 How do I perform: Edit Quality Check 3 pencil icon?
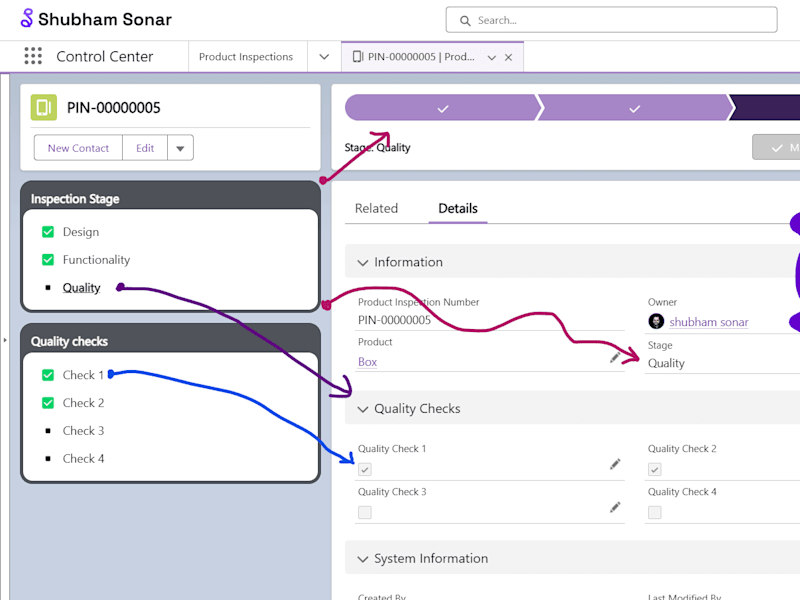coord(615,507)
